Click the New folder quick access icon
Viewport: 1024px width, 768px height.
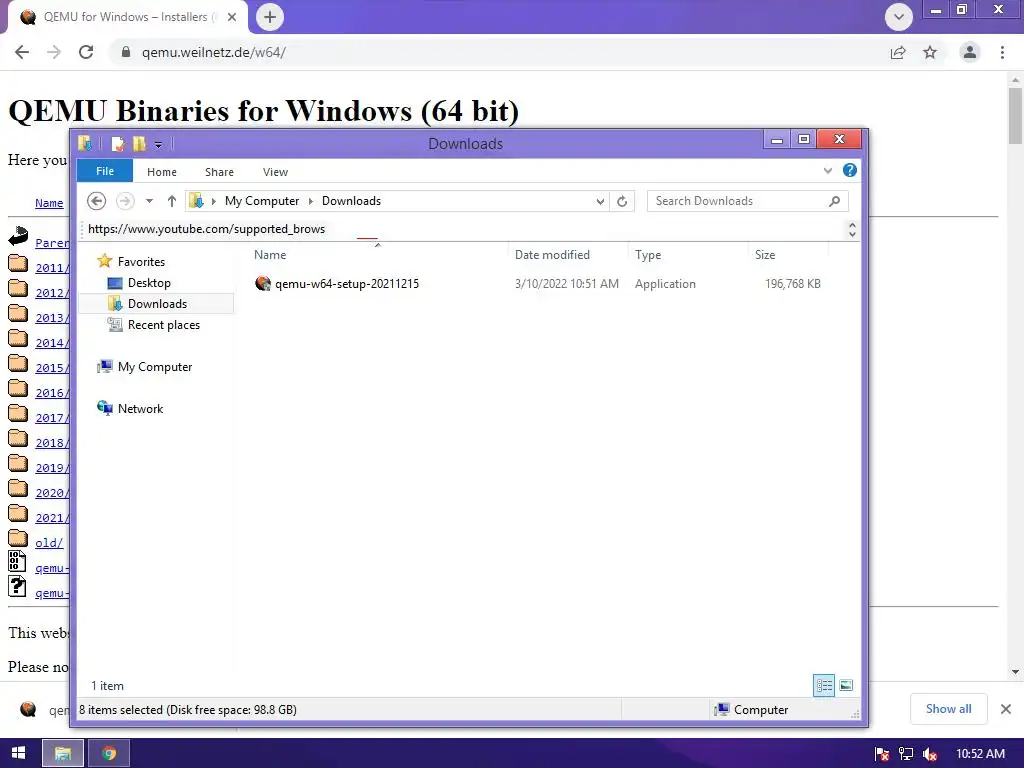(x=139, y=144)
